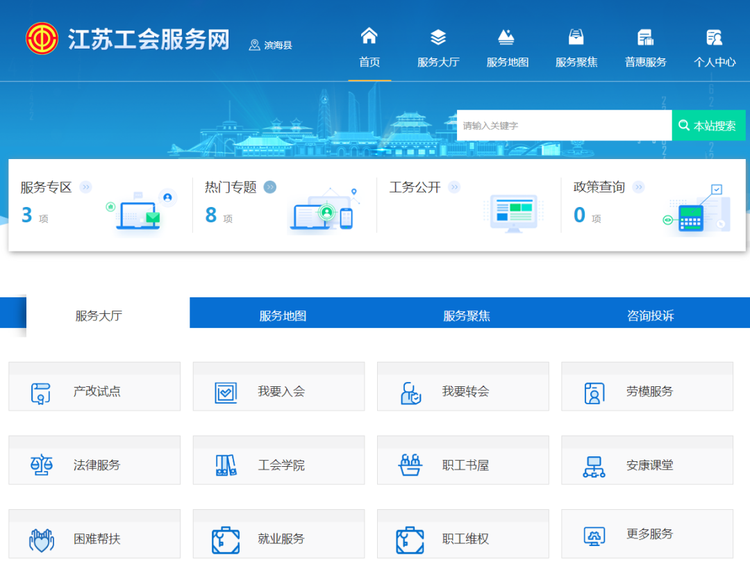The height and width of the screenshot is (562, 750).
Task: Select the 服务大厅 tab in blue bar
Action: 99,316
